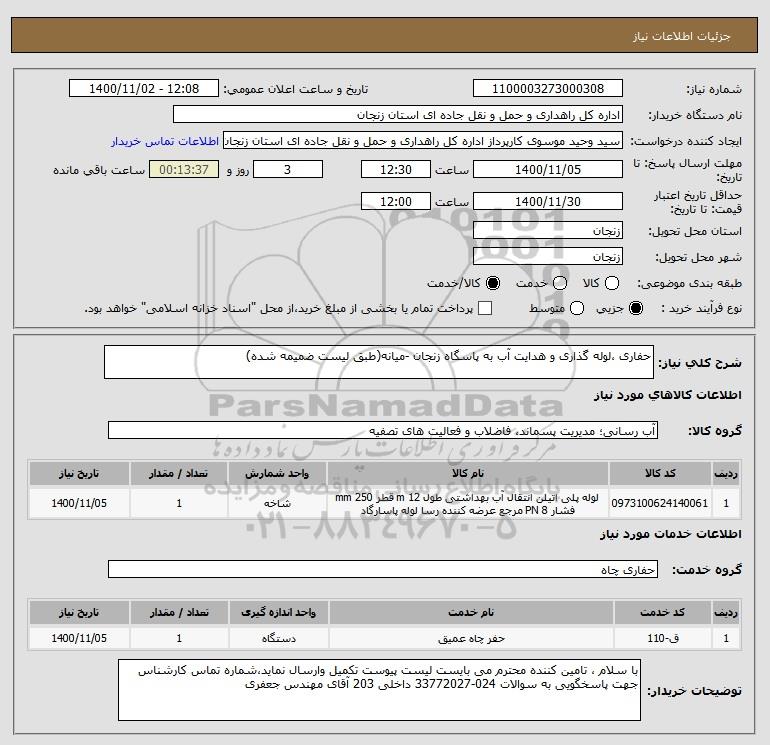Click the response deadline time 12:30 field
Viewport: 770px width, 745px height.
[x=396, y=169]
